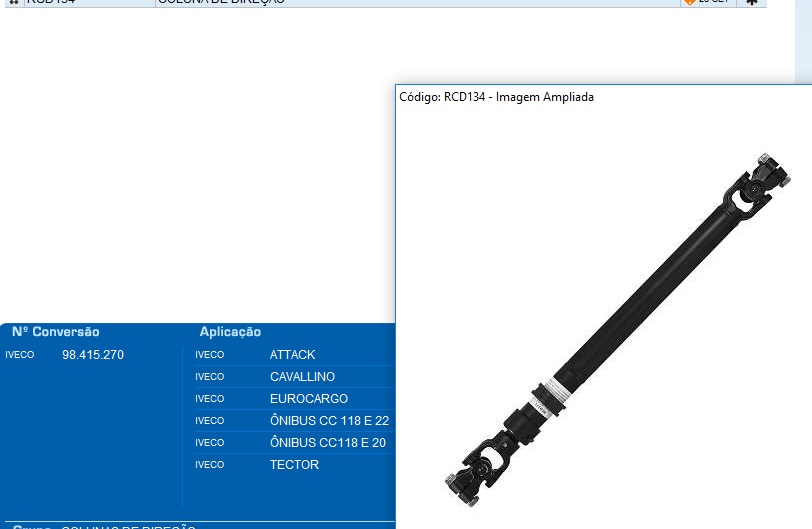812x529 pixels.
Task: Click the orange icon in the top row
Action: coord(689,2)
